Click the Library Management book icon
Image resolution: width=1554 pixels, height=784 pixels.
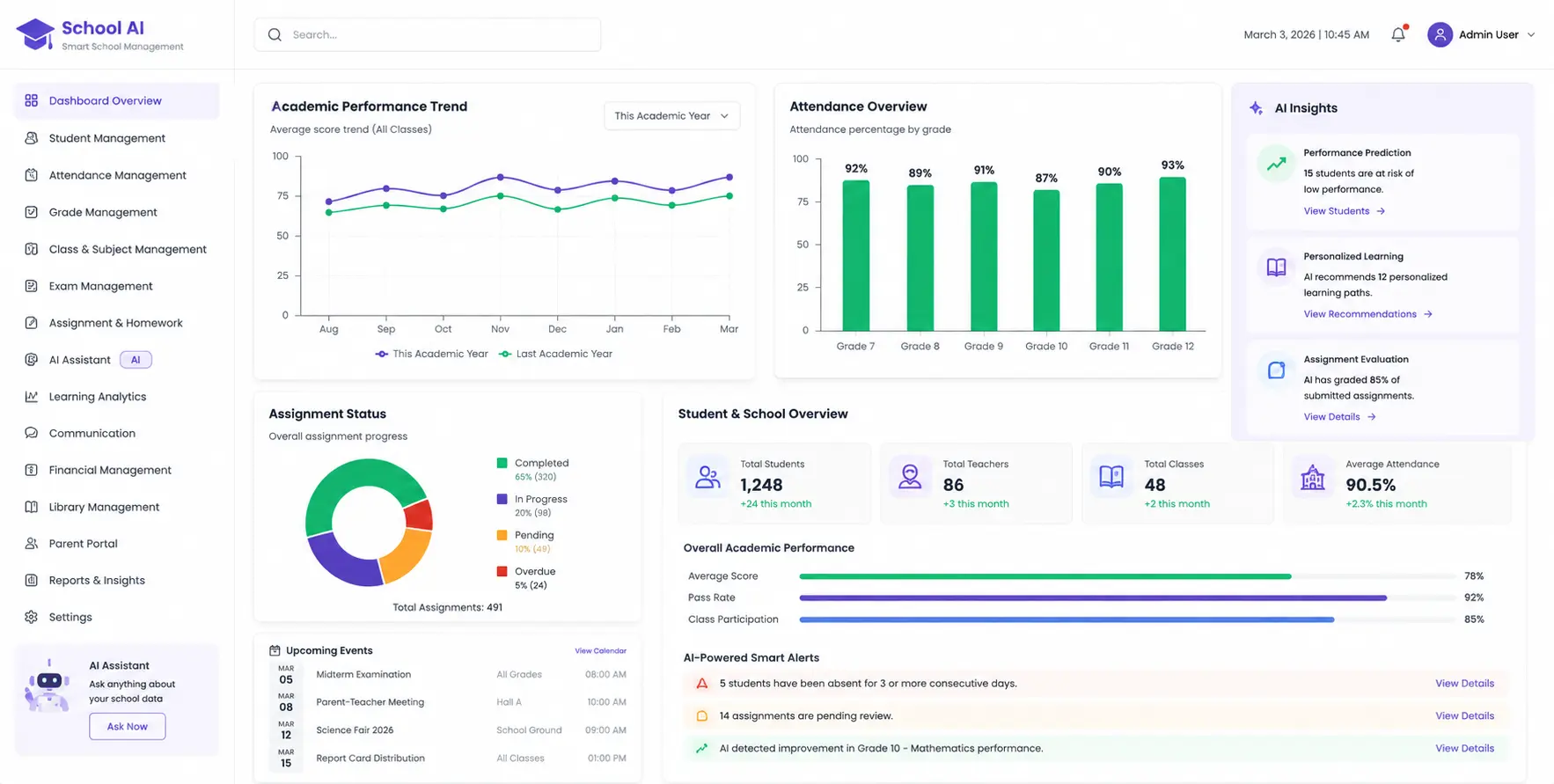click(x=32, y=507)
